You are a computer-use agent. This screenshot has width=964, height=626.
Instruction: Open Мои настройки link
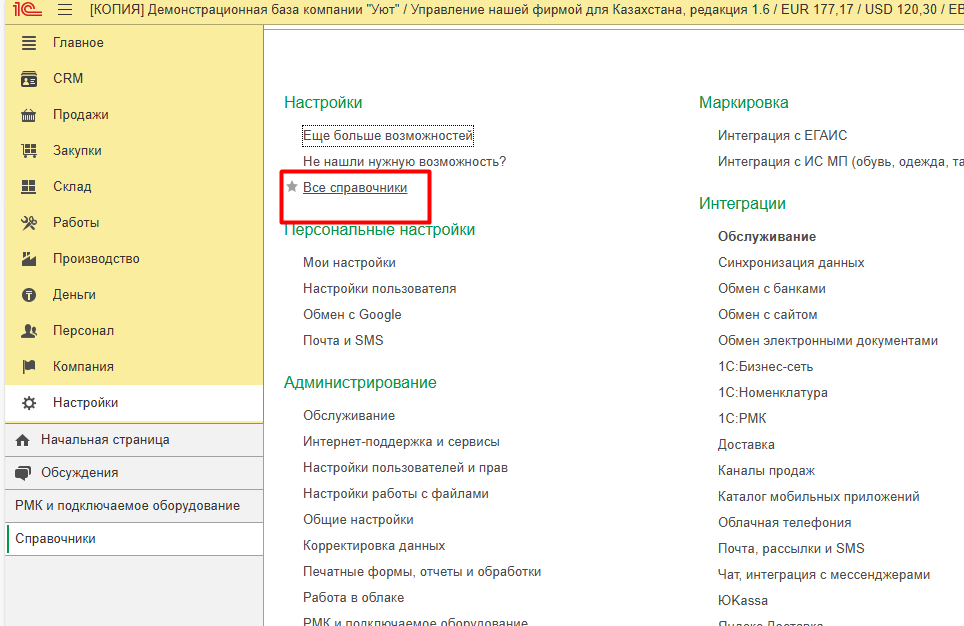coord(349,263)
